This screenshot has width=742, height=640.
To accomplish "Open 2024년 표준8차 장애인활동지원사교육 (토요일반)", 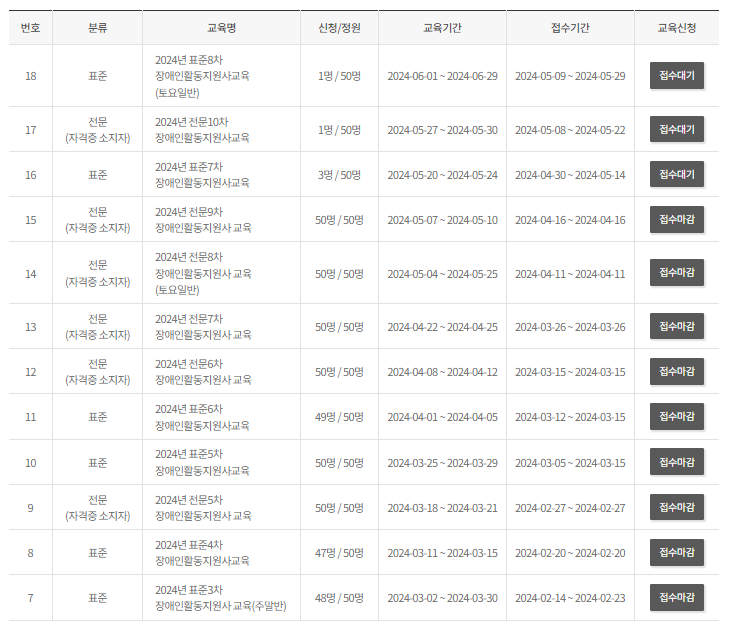I will (202, 76).
